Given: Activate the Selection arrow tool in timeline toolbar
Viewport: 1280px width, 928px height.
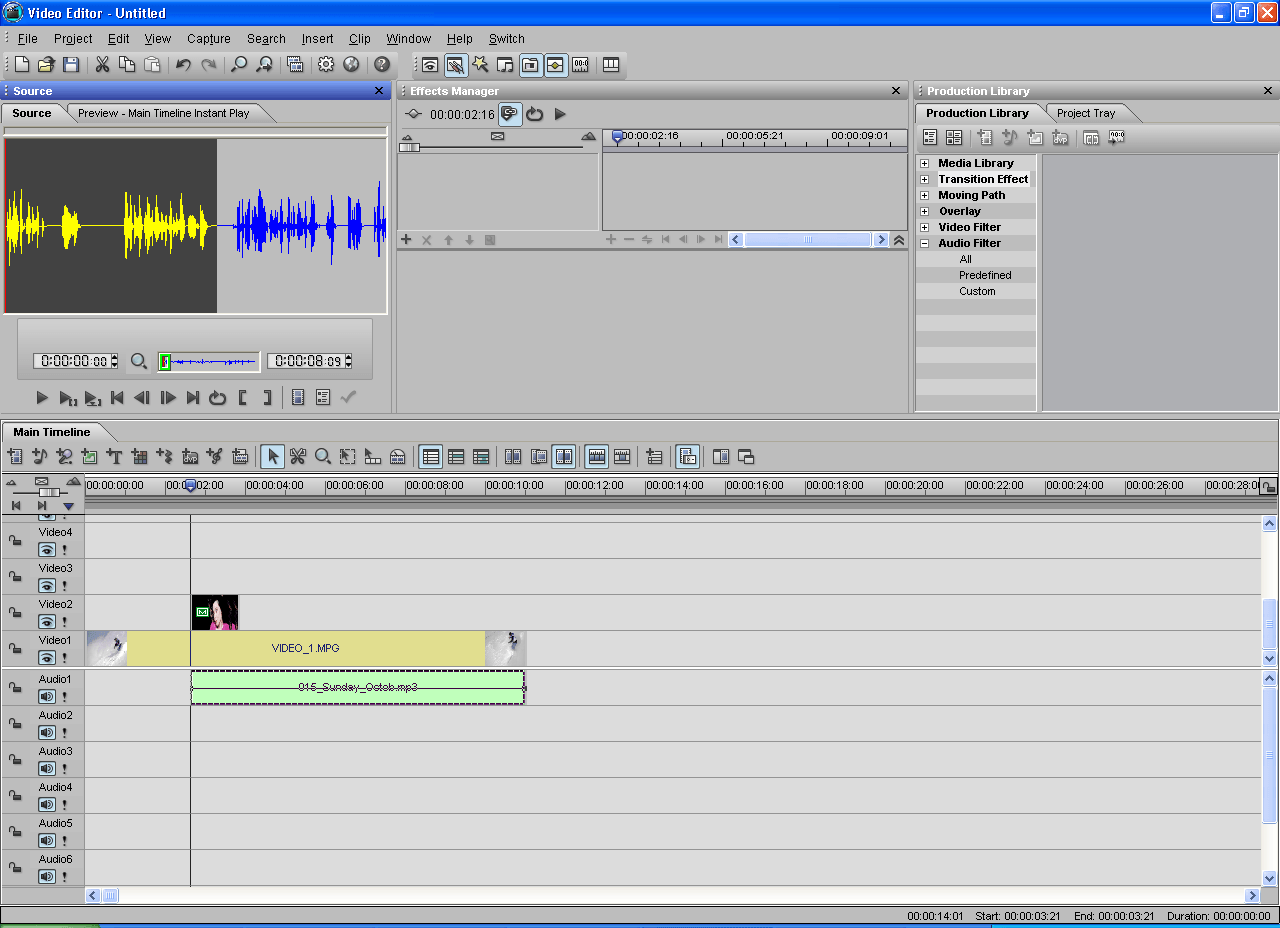Looking at the screenshot, I should point(272,456).
